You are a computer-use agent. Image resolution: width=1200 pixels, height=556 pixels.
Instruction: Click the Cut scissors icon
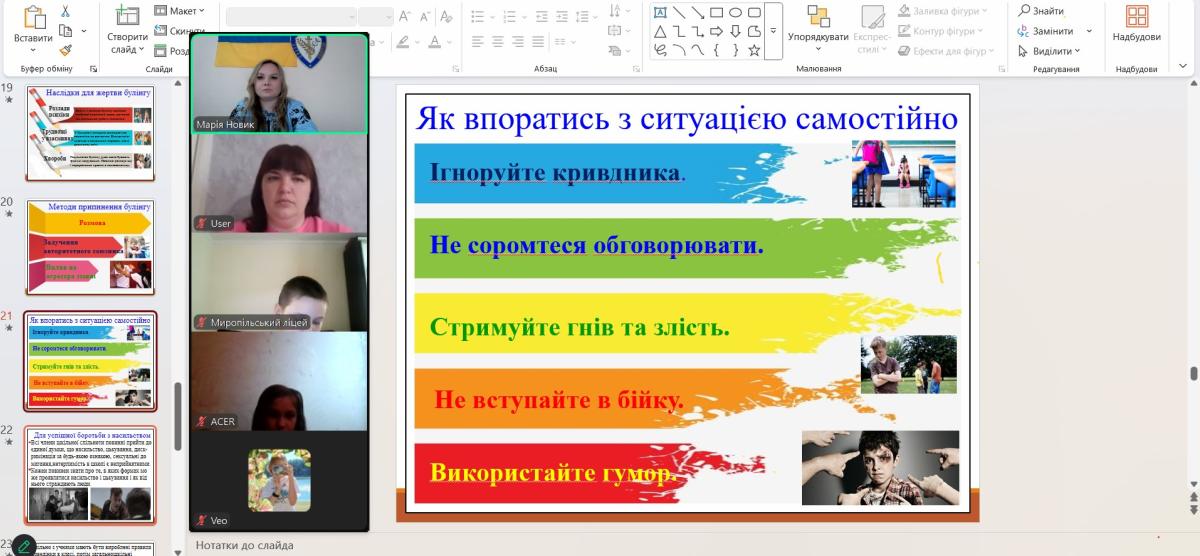click(66, 12)
